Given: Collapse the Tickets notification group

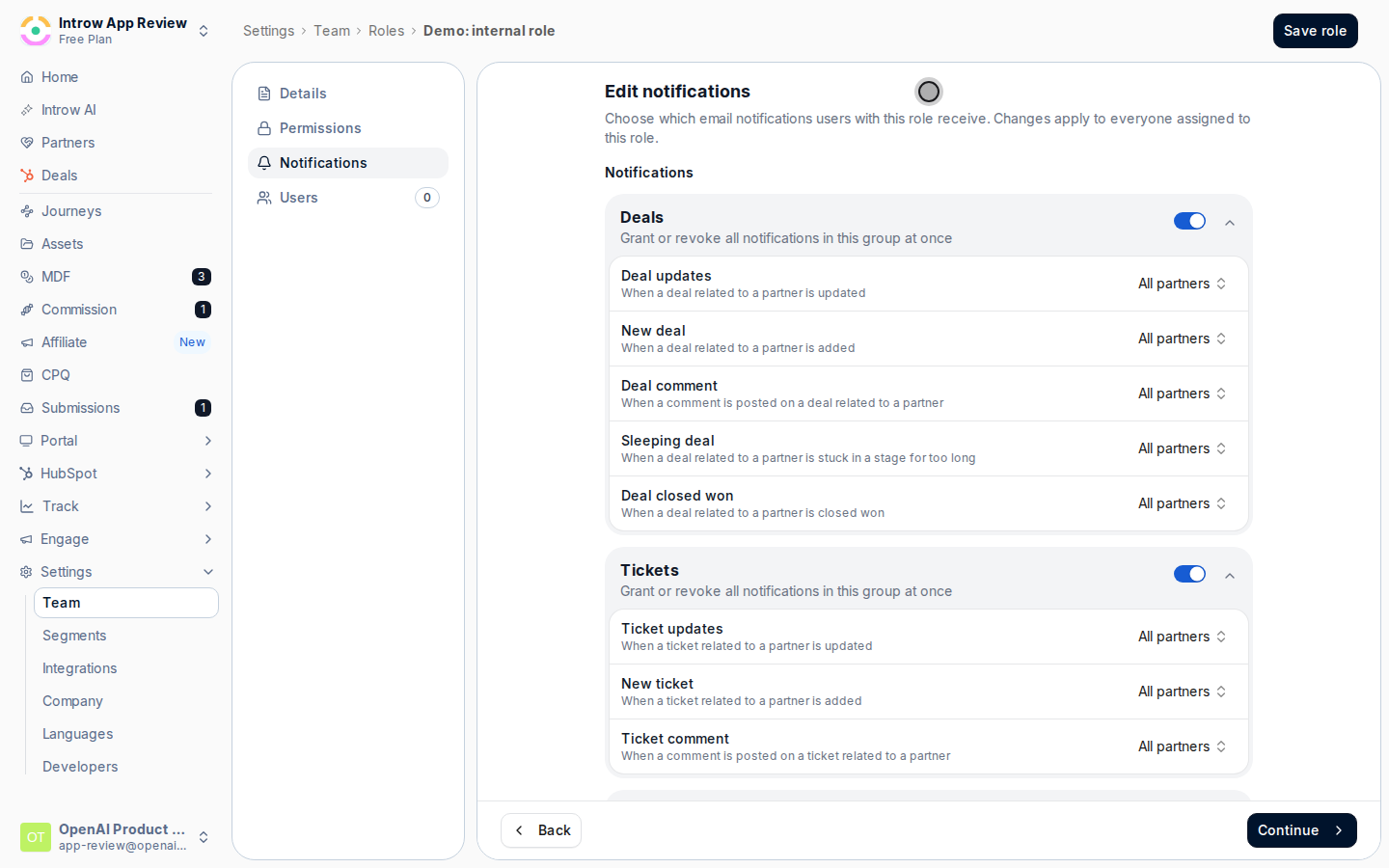Looking at the screenshot, I should point(1230,576).
